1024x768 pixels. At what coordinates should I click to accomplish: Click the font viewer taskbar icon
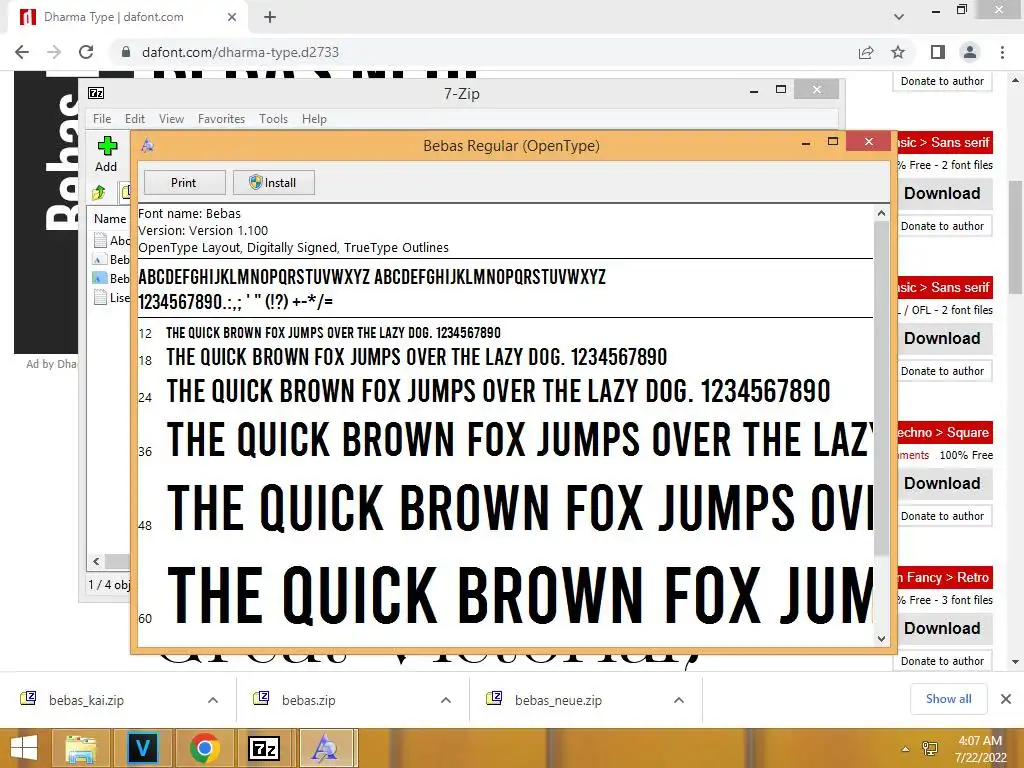325,748
